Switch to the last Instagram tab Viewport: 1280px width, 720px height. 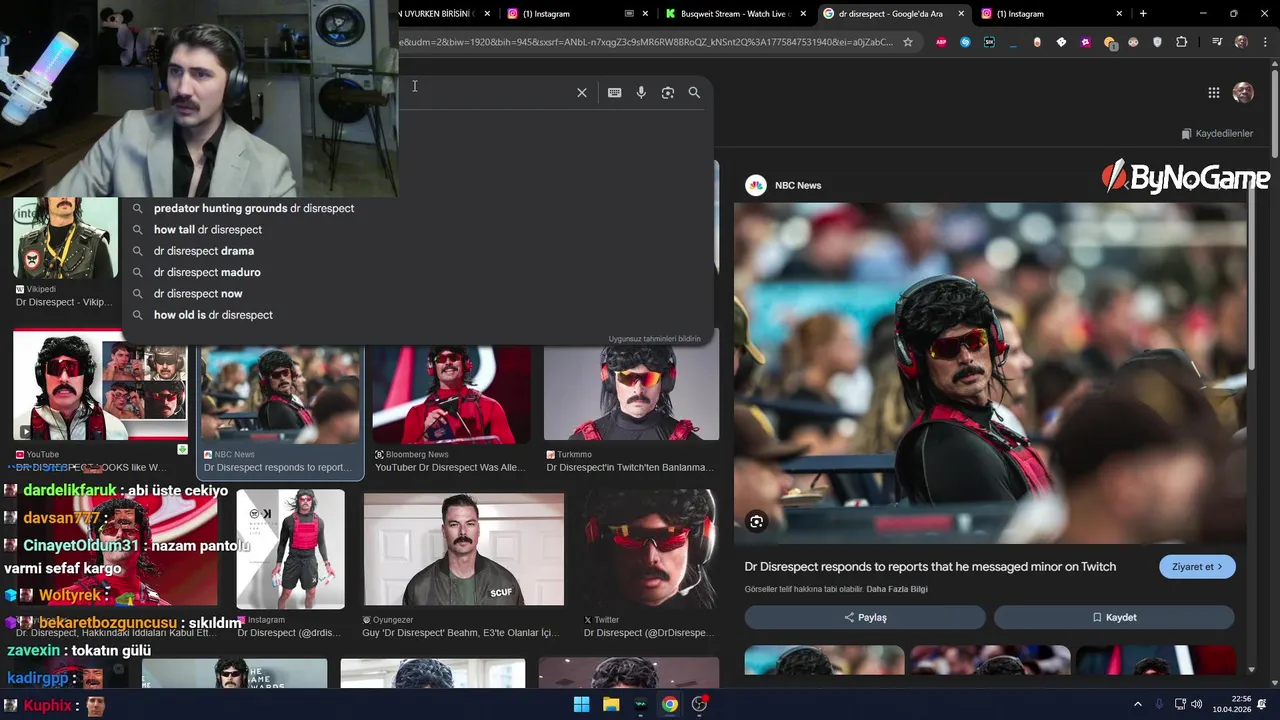pos(1054,14)
